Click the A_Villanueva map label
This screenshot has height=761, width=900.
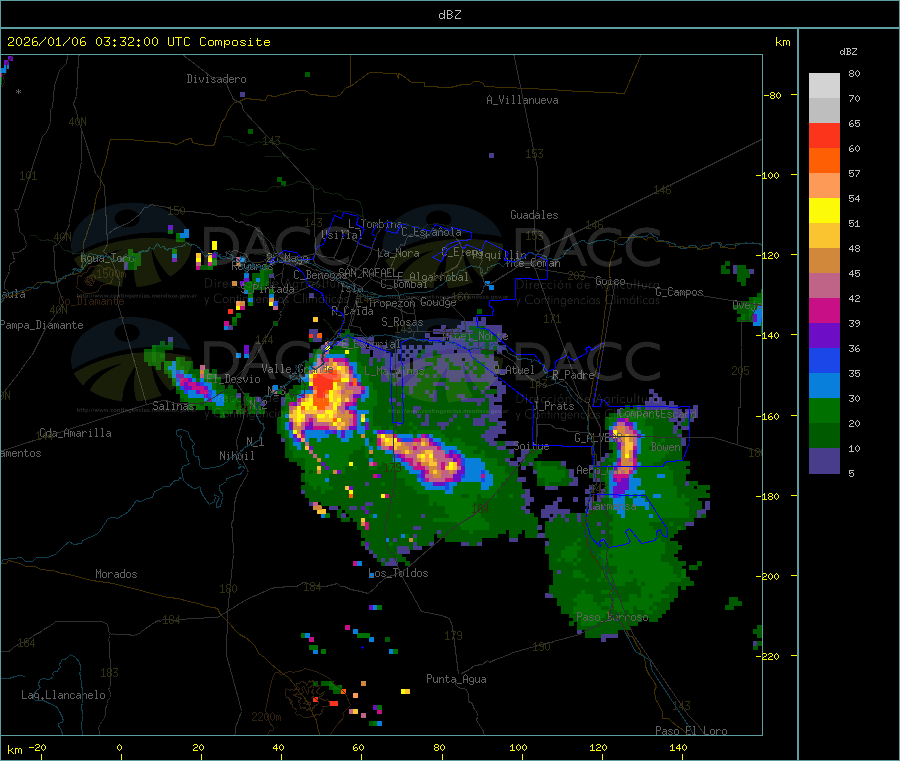tap(522, 100)
